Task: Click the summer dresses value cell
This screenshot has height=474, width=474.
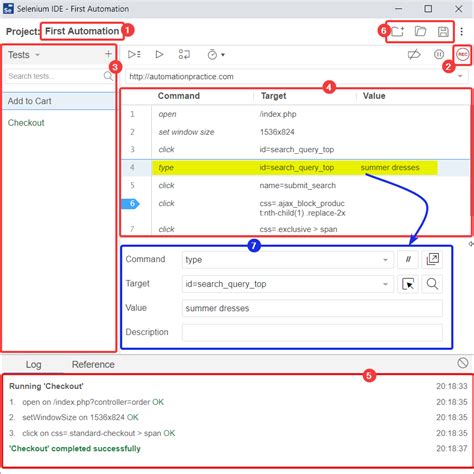Action: (390, 167)
